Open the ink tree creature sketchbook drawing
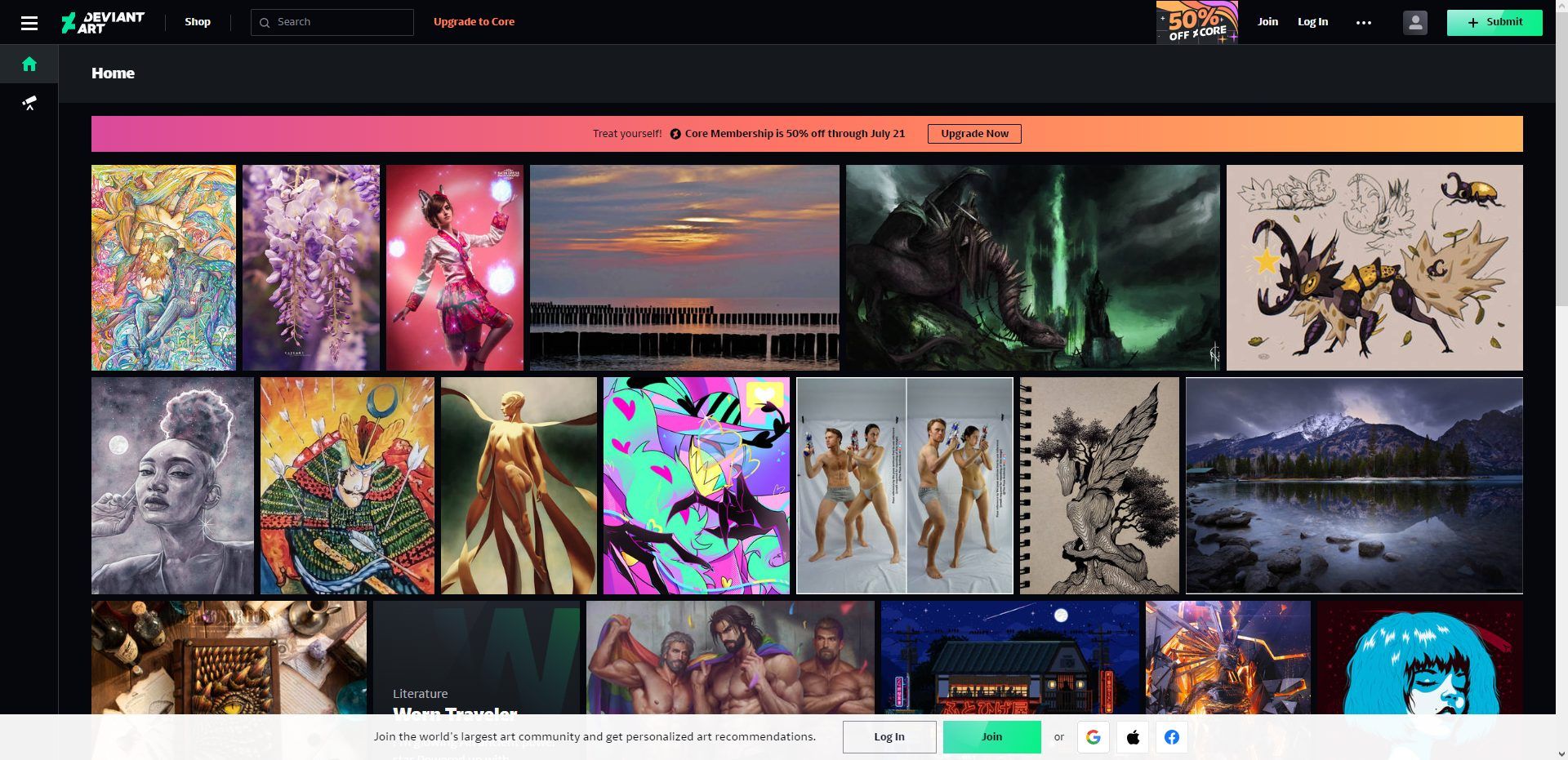 pos(1099,486)
